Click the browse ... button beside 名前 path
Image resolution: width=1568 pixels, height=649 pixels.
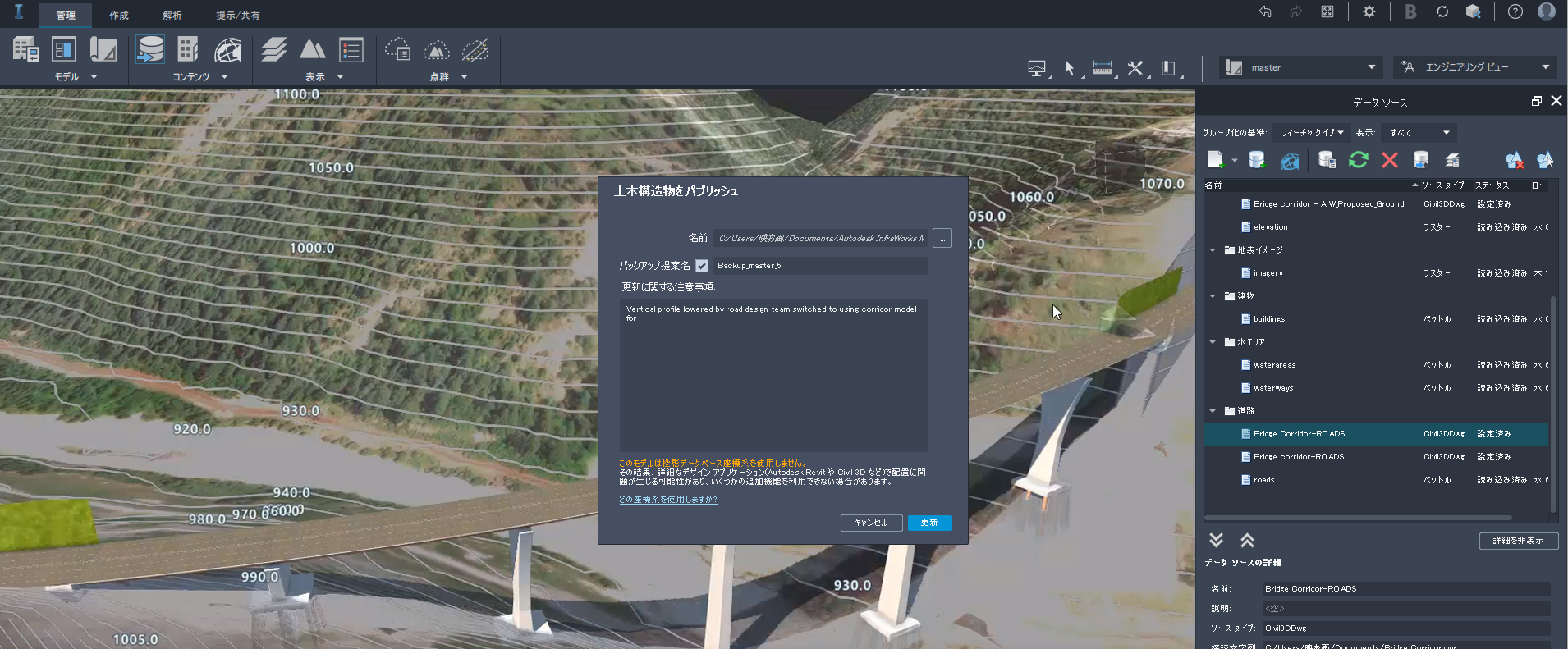(942, 238)
